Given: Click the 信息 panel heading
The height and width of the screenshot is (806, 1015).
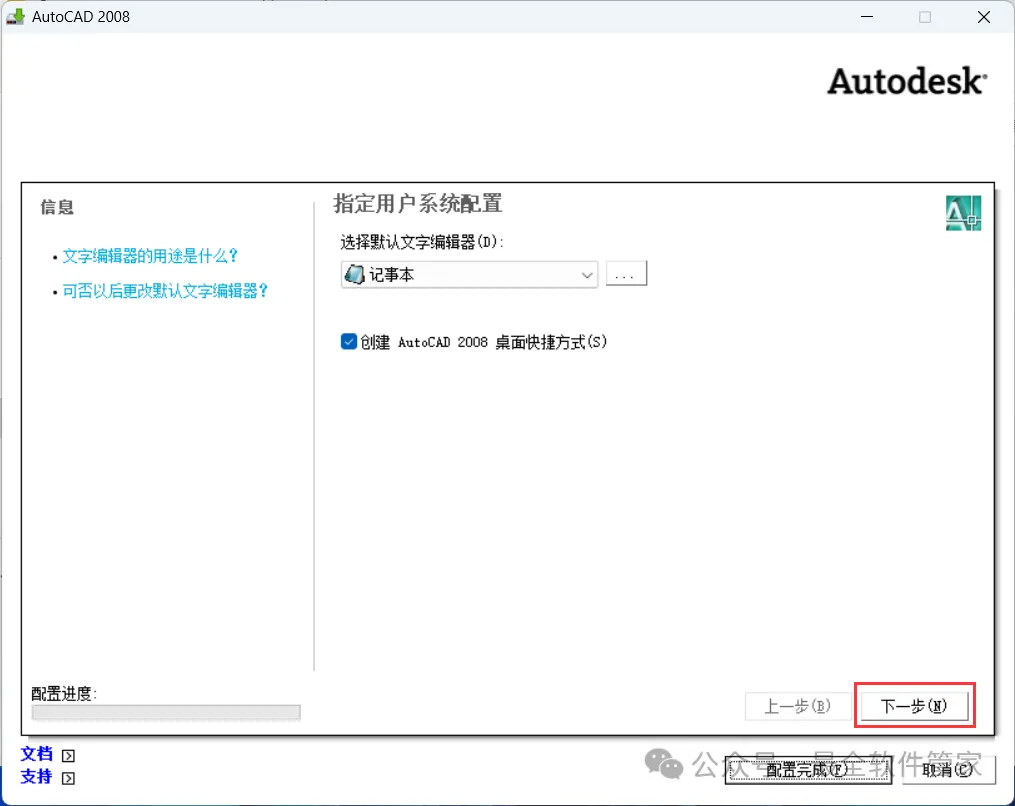Looking at the screenshot, I should pyautogui.click(x=57, y=207).
